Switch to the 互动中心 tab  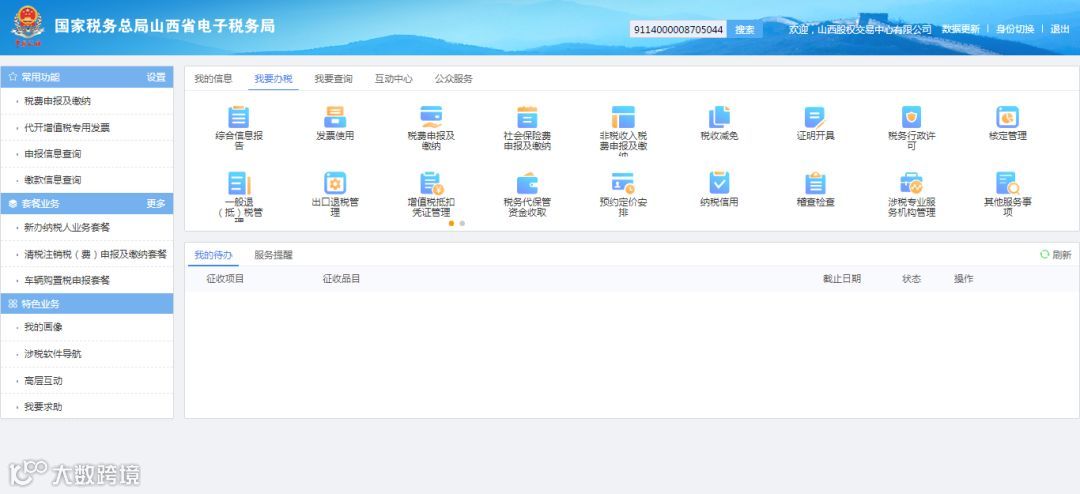tap(393, 79)
